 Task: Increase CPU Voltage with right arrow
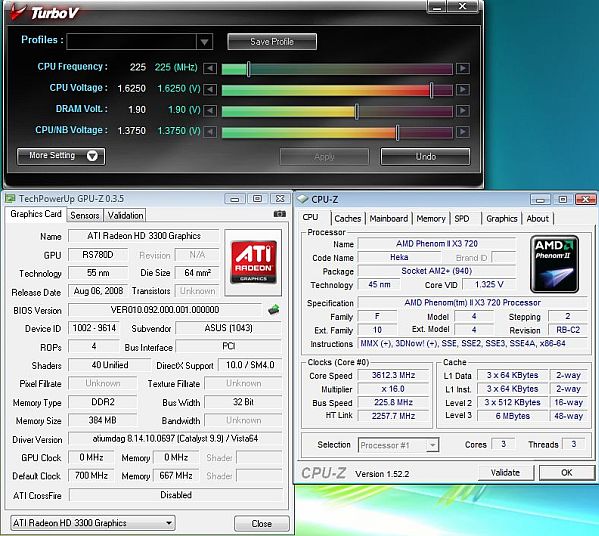point(463,89)
